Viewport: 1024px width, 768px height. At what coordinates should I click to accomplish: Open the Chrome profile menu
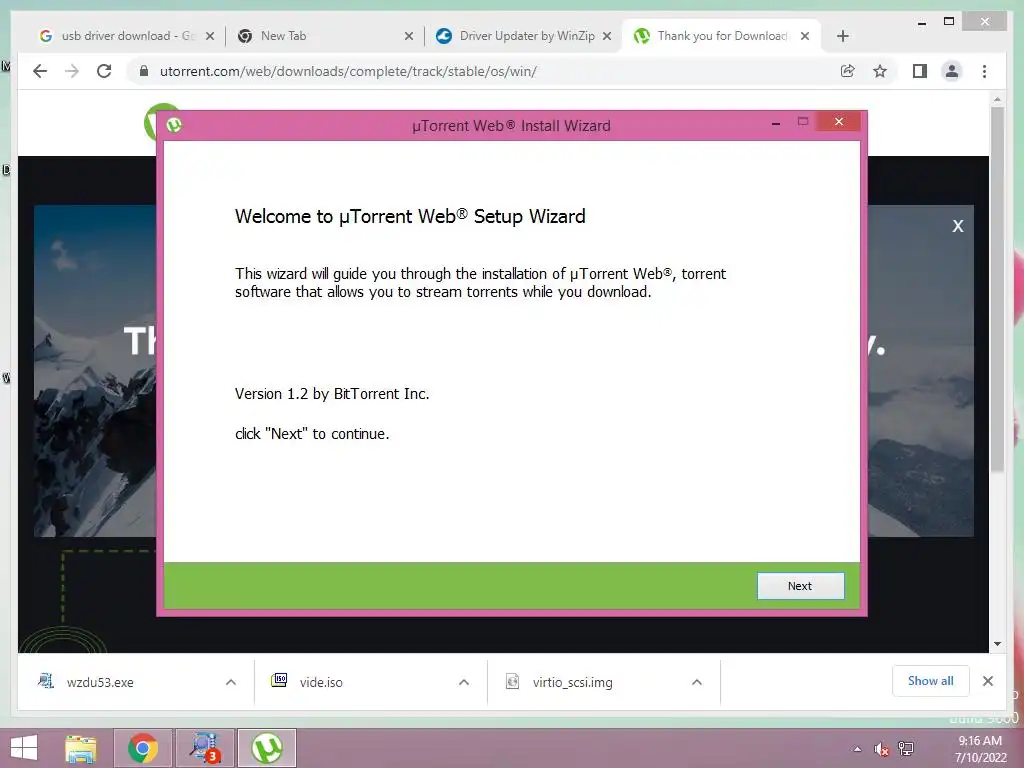tap(952, 71)
